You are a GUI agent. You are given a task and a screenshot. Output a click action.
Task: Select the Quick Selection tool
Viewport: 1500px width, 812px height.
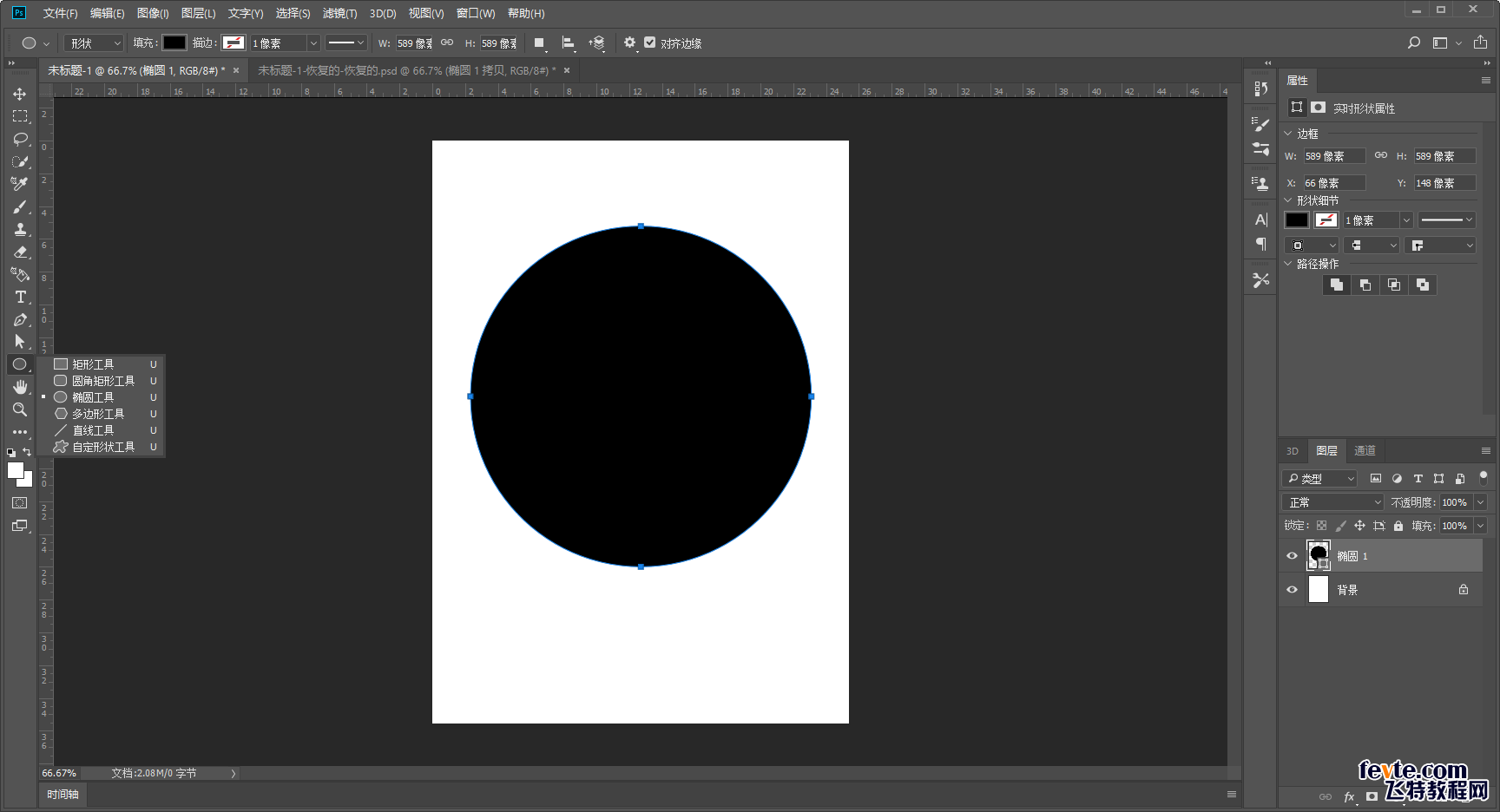coord(19,161)
